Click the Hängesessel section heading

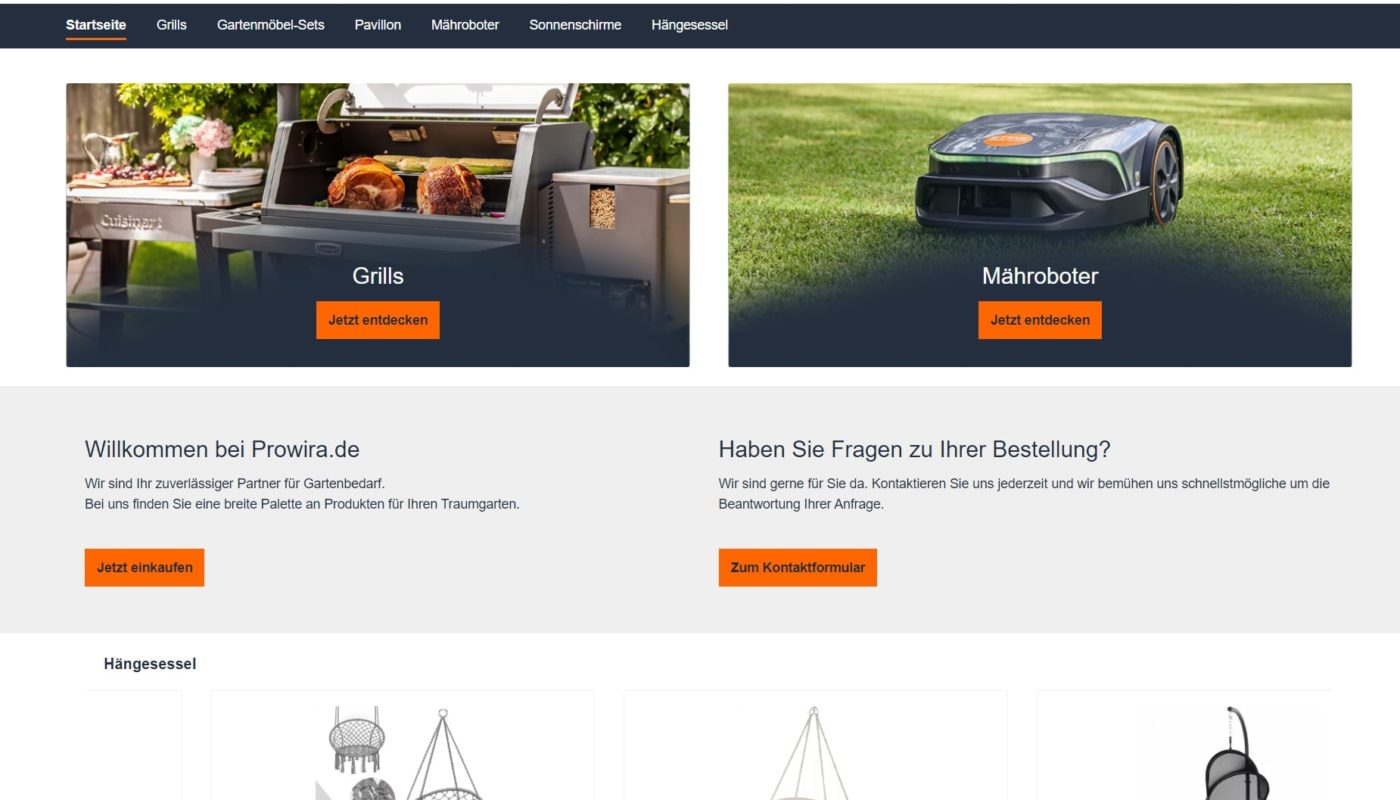[150, 664]
